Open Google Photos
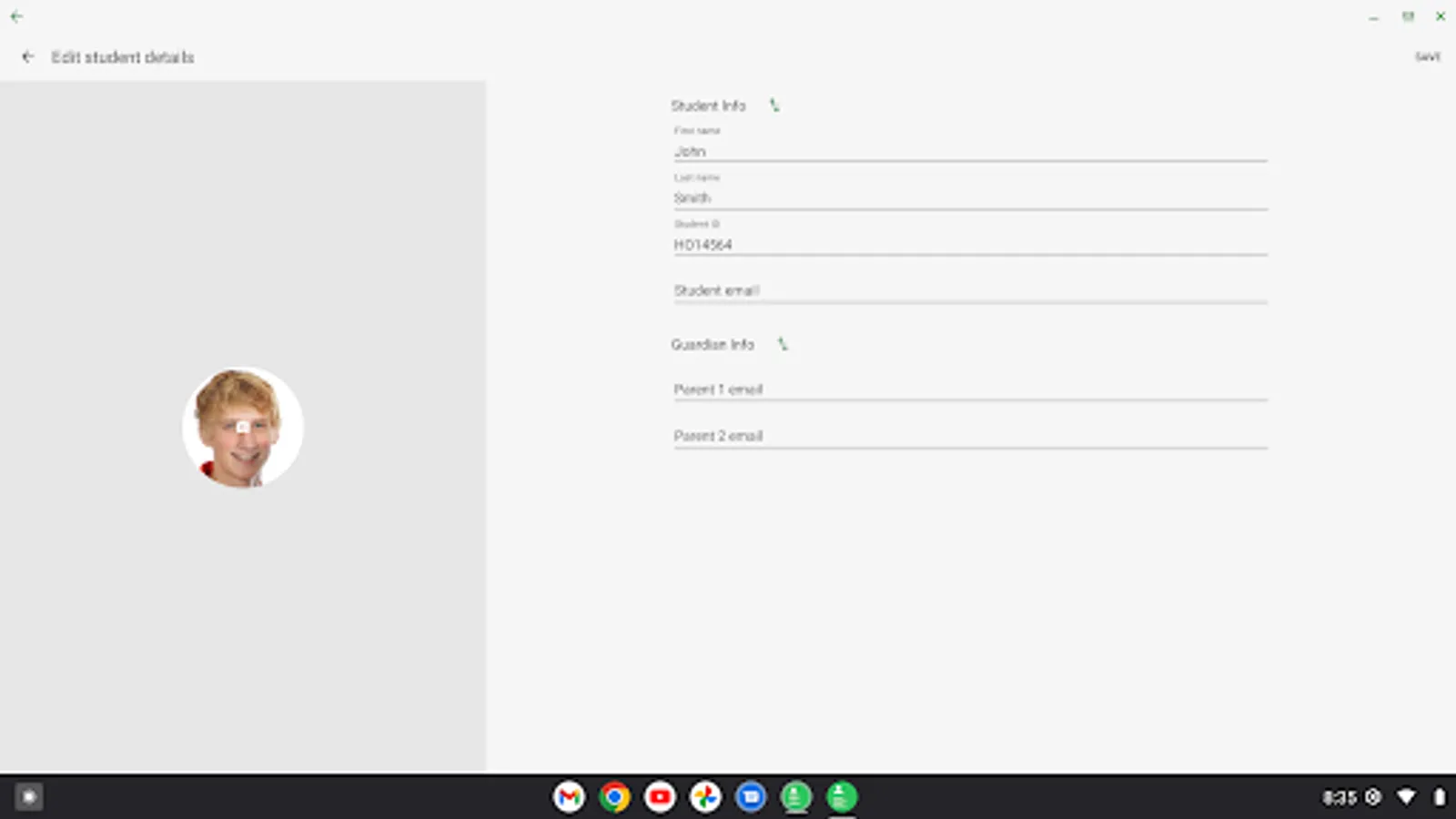 click(705, 795)
